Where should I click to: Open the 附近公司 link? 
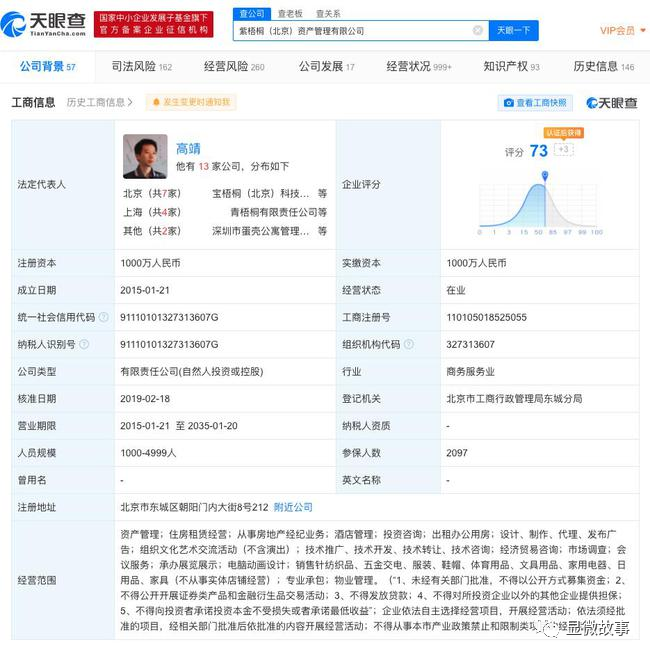293,507
